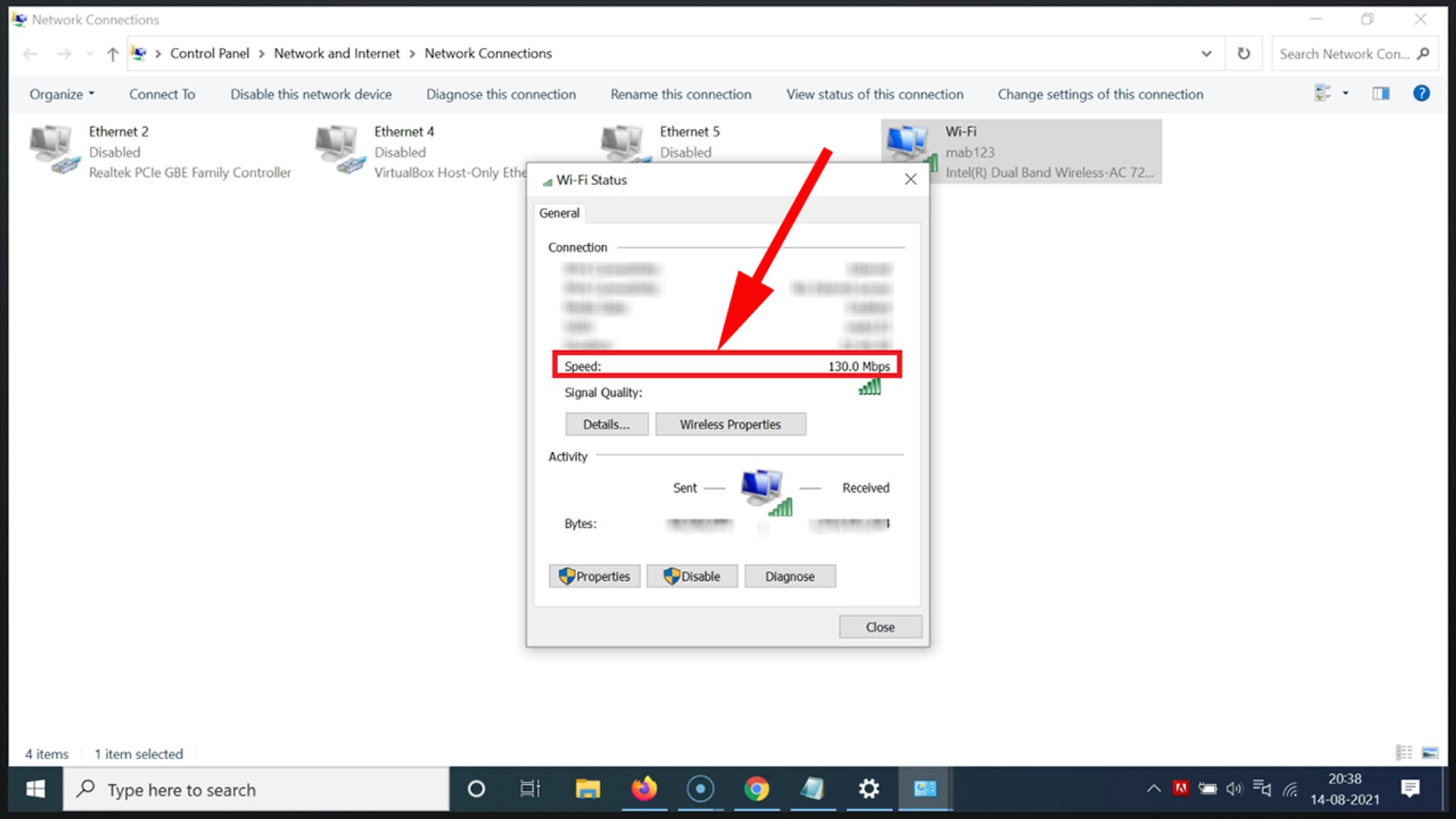The width and height of the screenshot is (1456, 819).
Task: Select Diagnose this connection from toolbar
Action: (500, 93)
